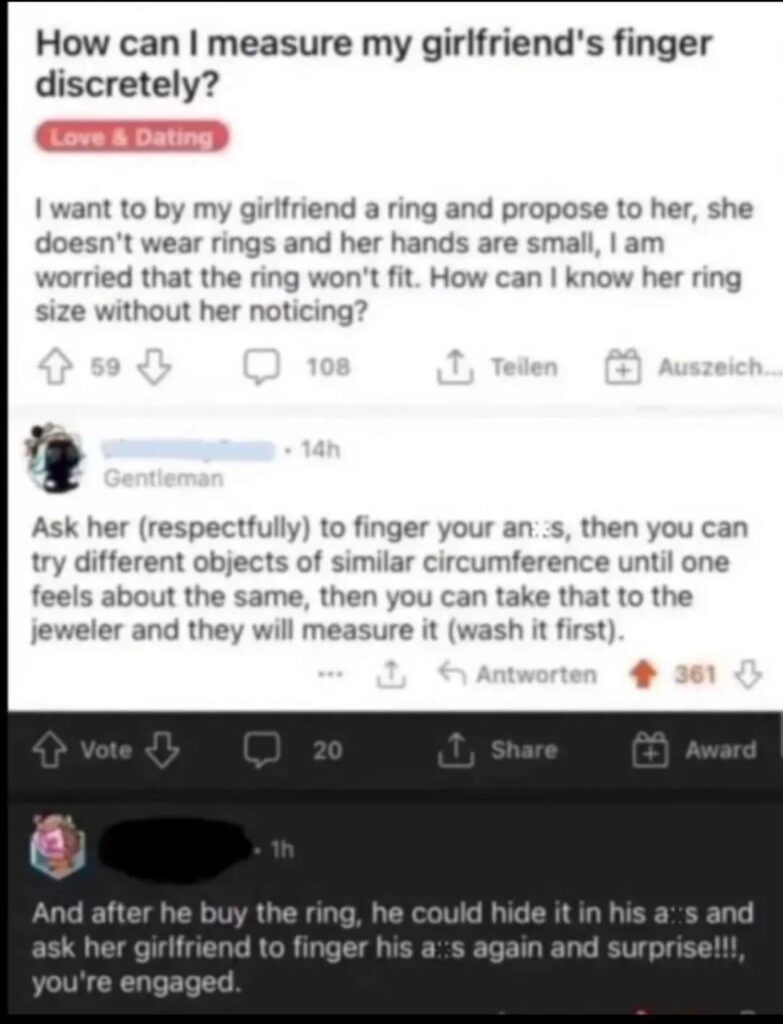Open the Love & Dating flair tag
Screen dimensions: 783x1024
pyautogui.click(x=132, y=138)
